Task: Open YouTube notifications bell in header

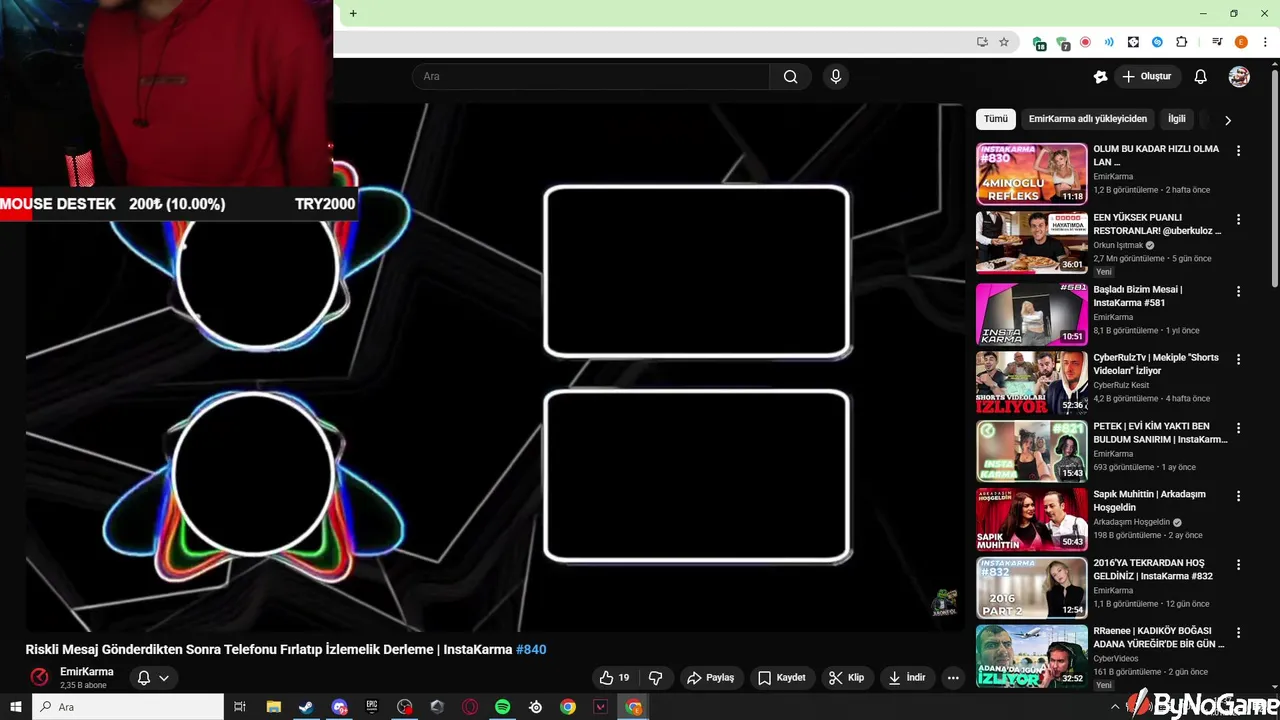Action: click(1201, 77)
